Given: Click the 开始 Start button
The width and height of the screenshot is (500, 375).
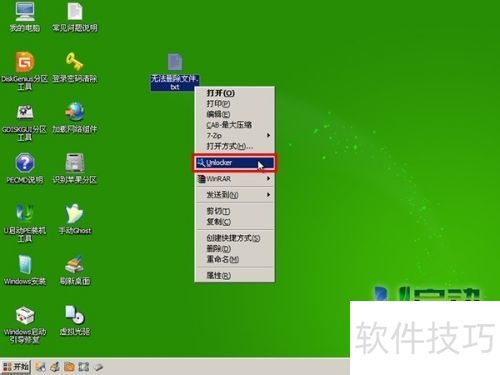Looking at the screenshot, I should 16,367.
